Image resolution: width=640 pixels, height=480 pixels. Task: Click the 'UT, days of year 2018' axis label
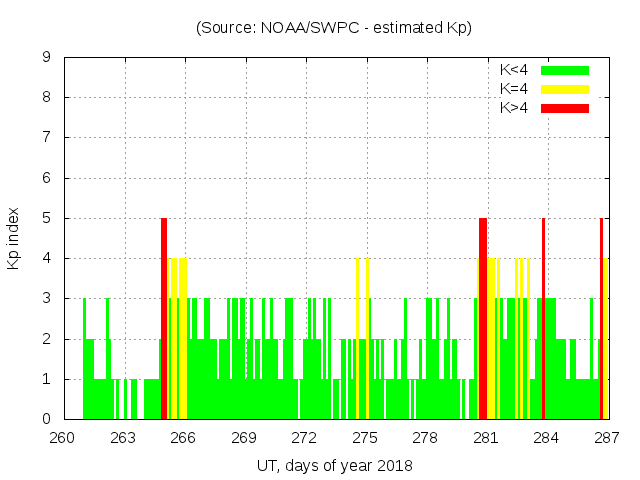(334, 465)
